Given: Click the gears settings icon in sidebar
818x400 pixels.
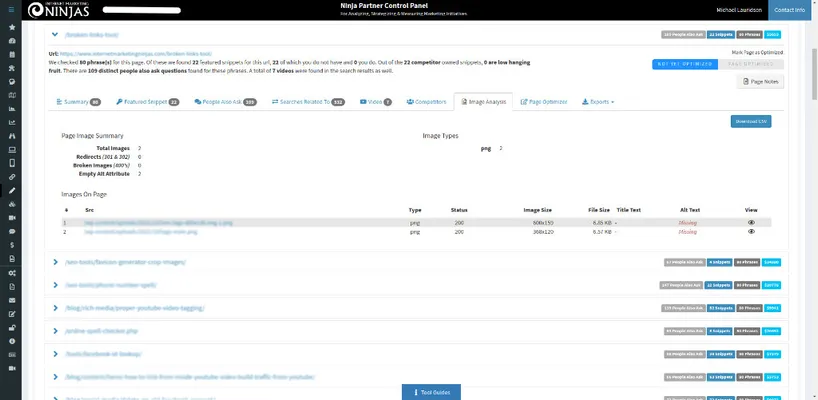Looking at the screenshot, I should click(11, 272).
